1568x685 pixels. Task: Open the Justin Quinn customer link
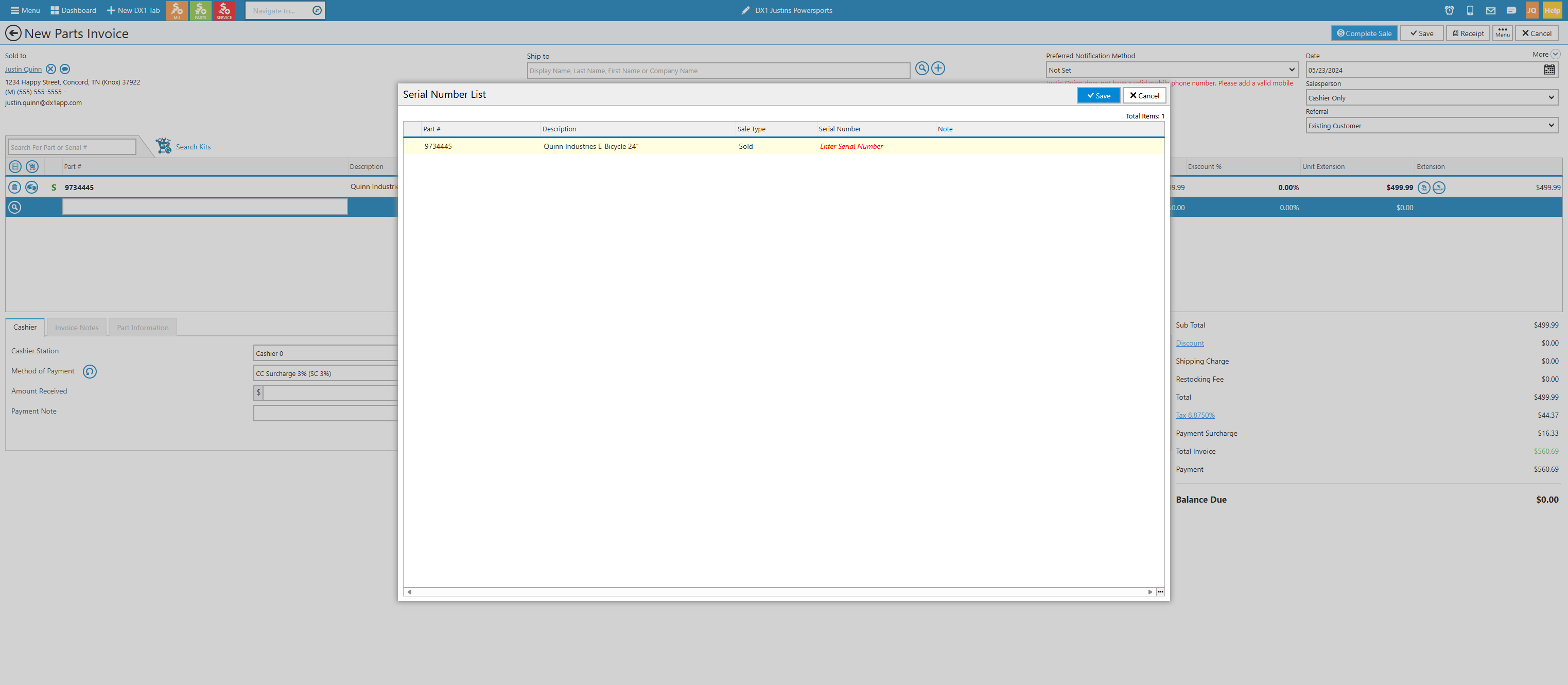click(x=23, y=70)
